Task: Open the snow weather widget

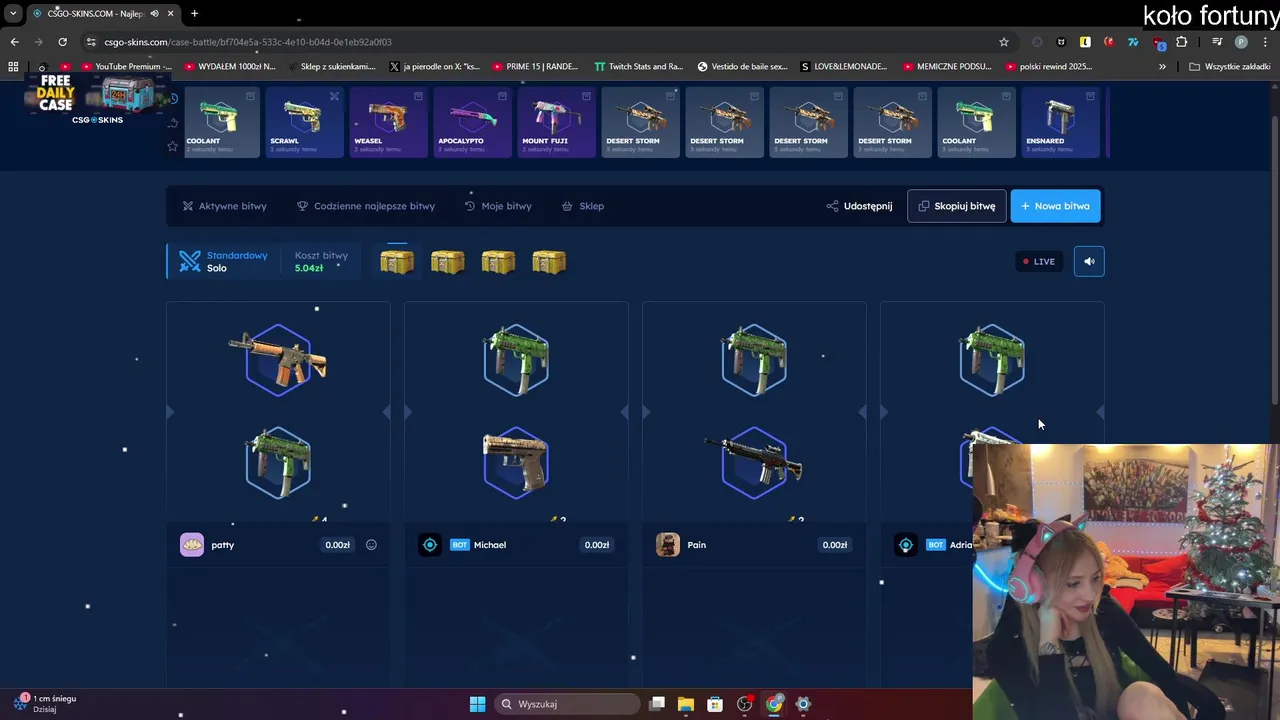Action: point(45,703)
